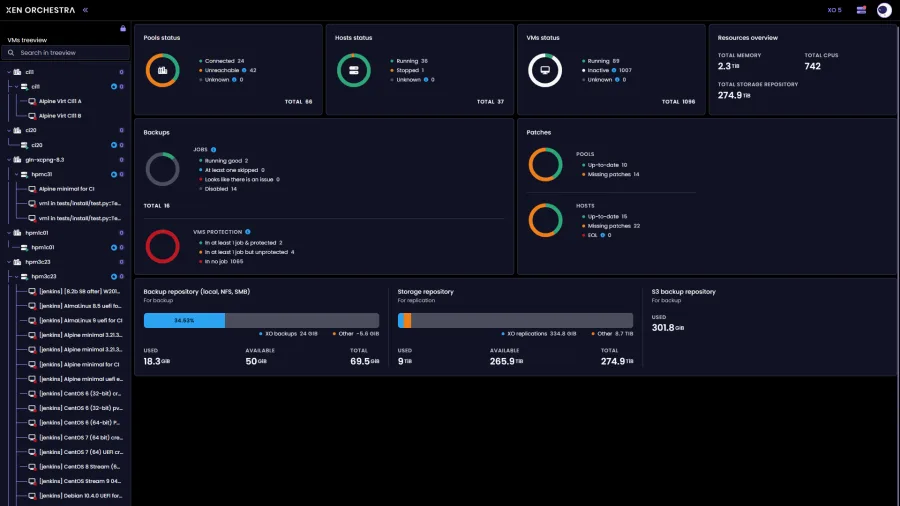Collapse the hpmc31 host node

point(16,174)
